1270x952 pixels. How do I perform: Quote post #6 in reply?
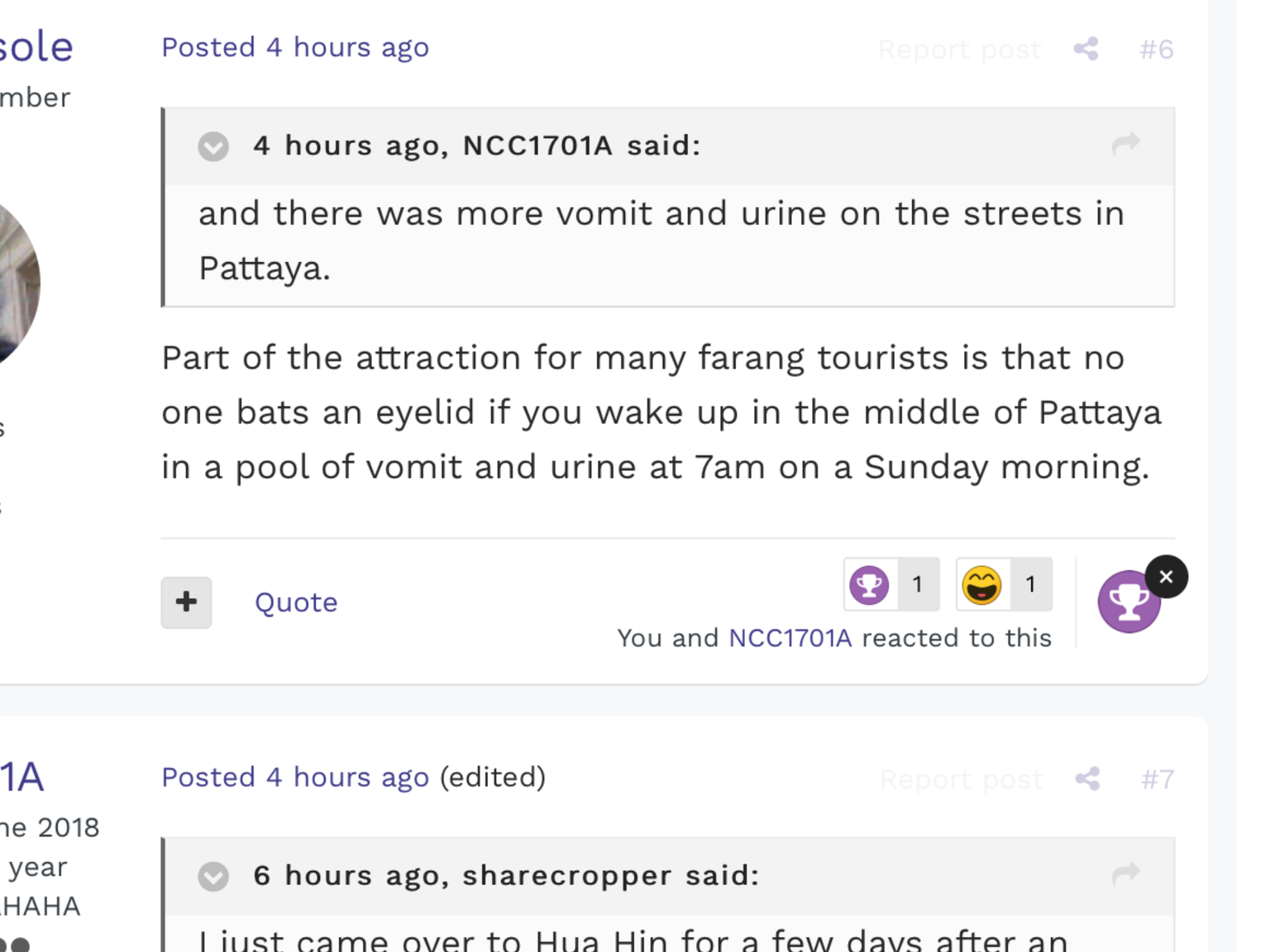(x=296, y=602)
